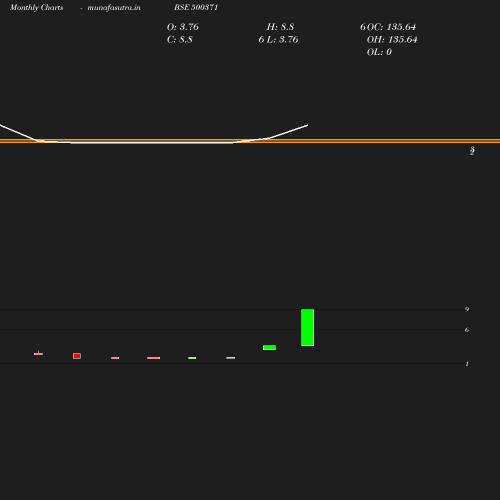Click the "Monthly Charts" title text

tap(37, 7)
